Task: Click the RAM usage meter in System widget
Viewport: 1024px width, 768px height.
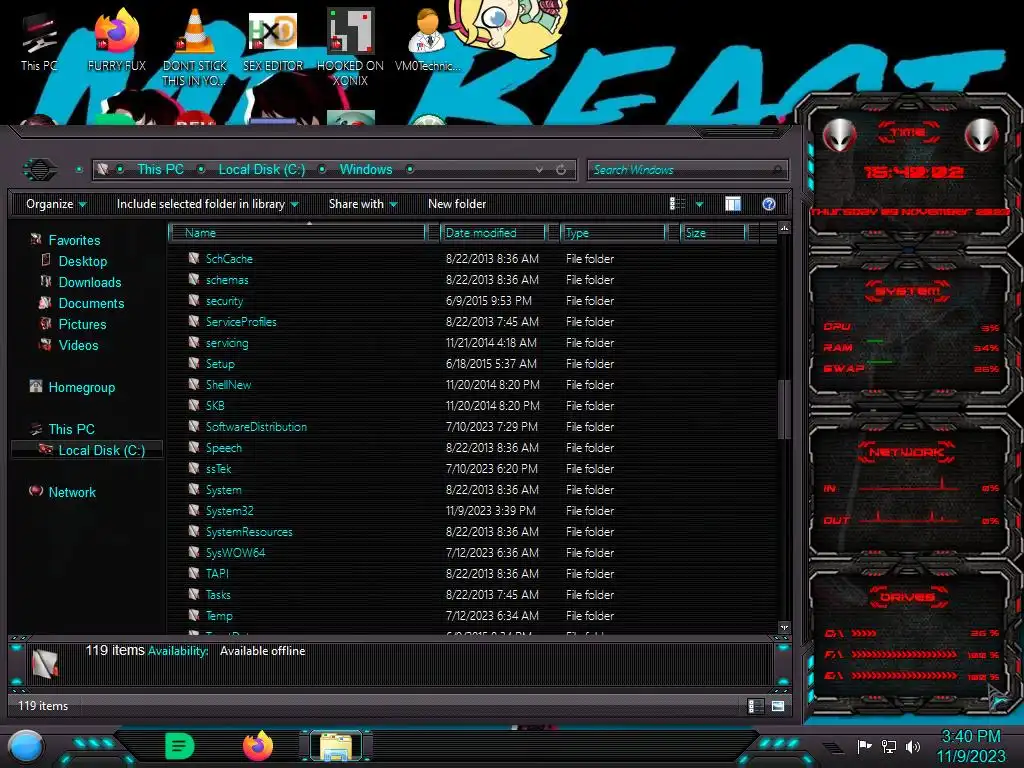Action: 912,347
